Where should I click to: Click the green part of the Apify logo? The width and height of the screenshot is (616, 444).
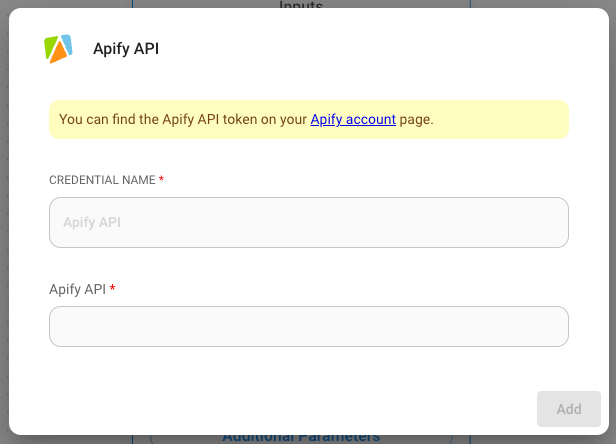(50, 45)
